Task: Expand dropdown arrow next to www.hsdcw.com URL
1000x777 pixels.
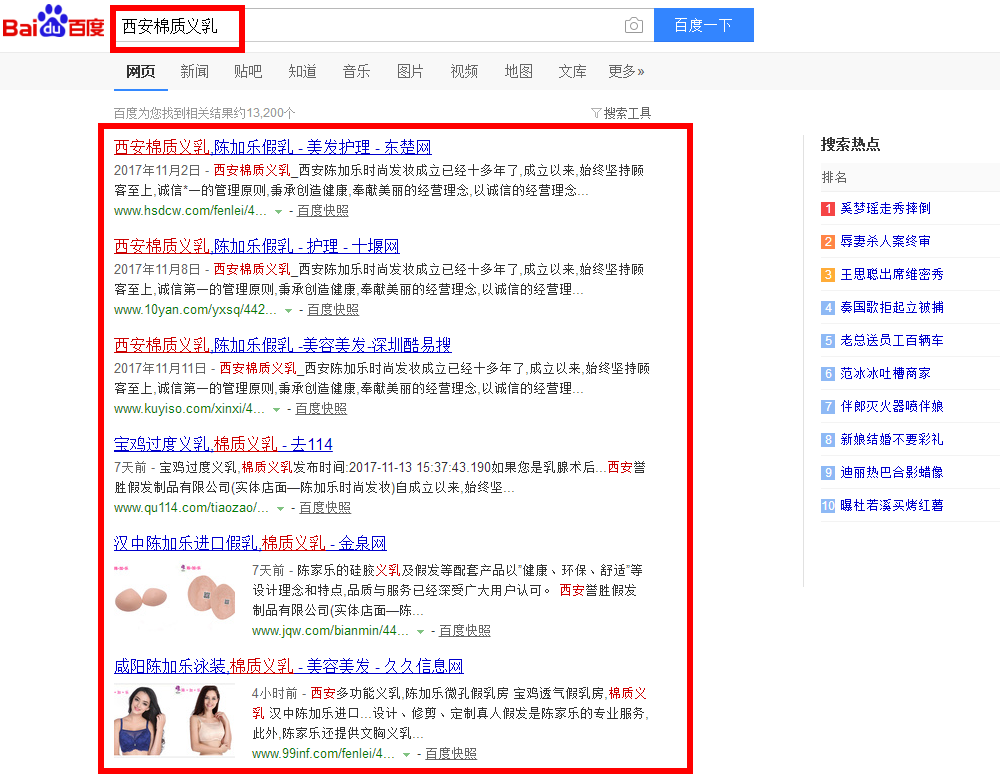Action: coord(278,211)
